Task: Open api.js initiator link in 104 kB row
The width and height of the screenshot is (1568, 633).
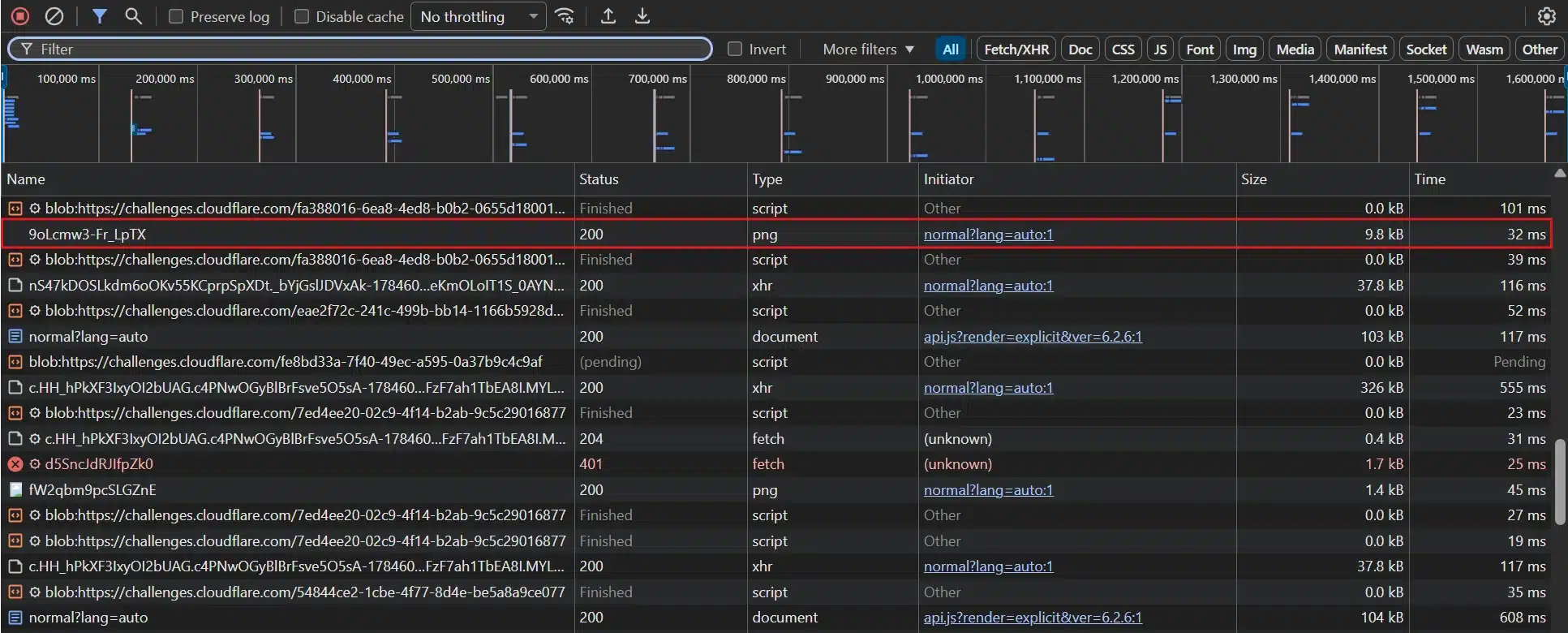Action: pos(1033,618)
